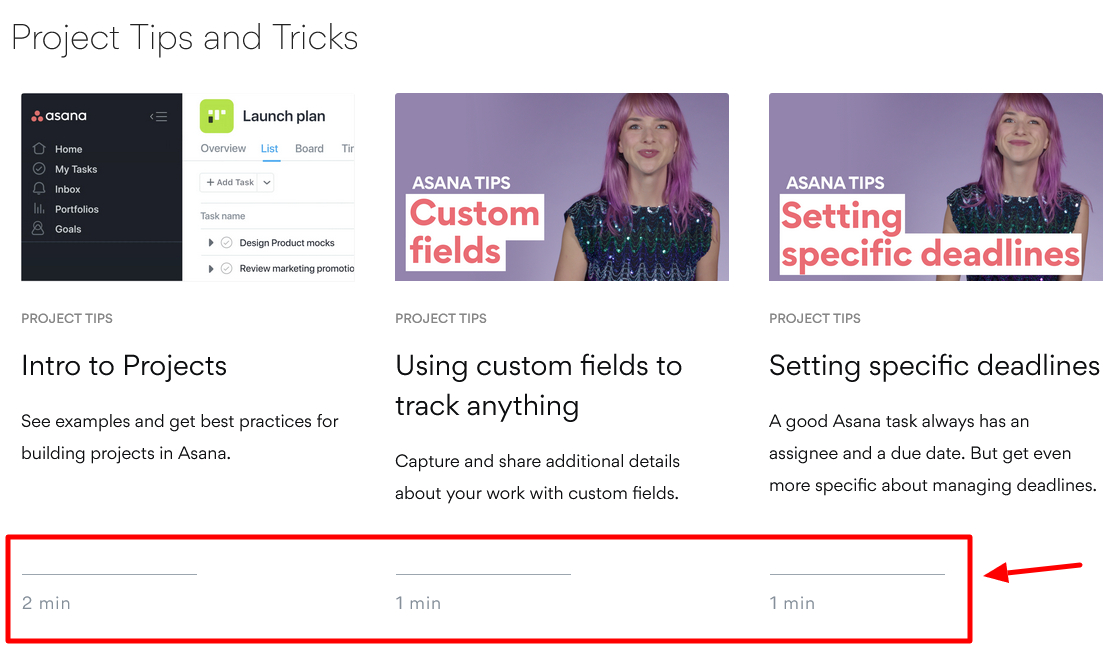Click the Asana logo
Image resolution: width=1116 pixels, height=654 pixels.
tap(60, 116)
